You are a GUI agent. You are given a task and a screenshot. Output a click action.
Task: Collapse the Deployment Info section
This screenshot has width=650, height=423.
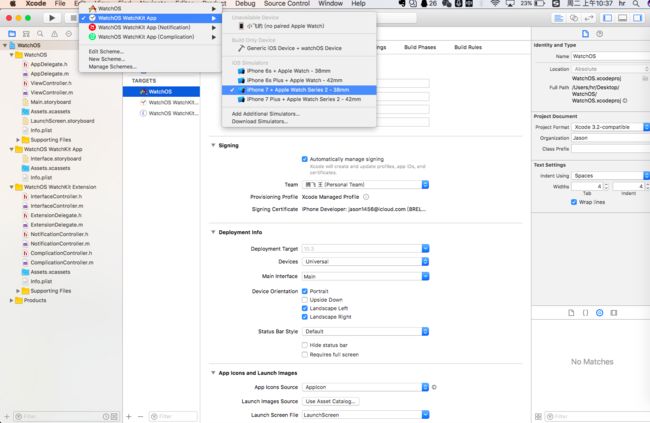pos(213,232)
